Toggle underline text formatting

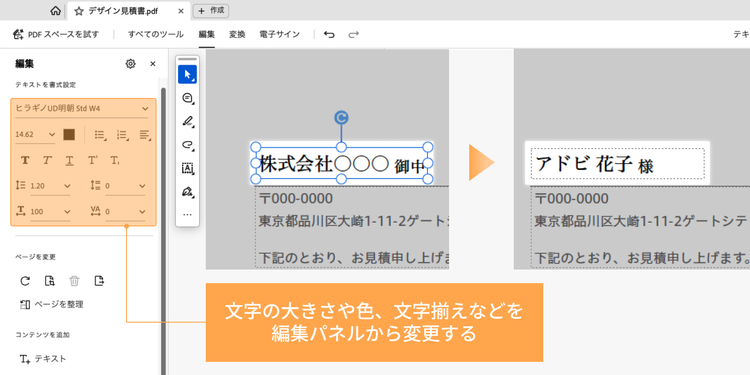[69, 160]
